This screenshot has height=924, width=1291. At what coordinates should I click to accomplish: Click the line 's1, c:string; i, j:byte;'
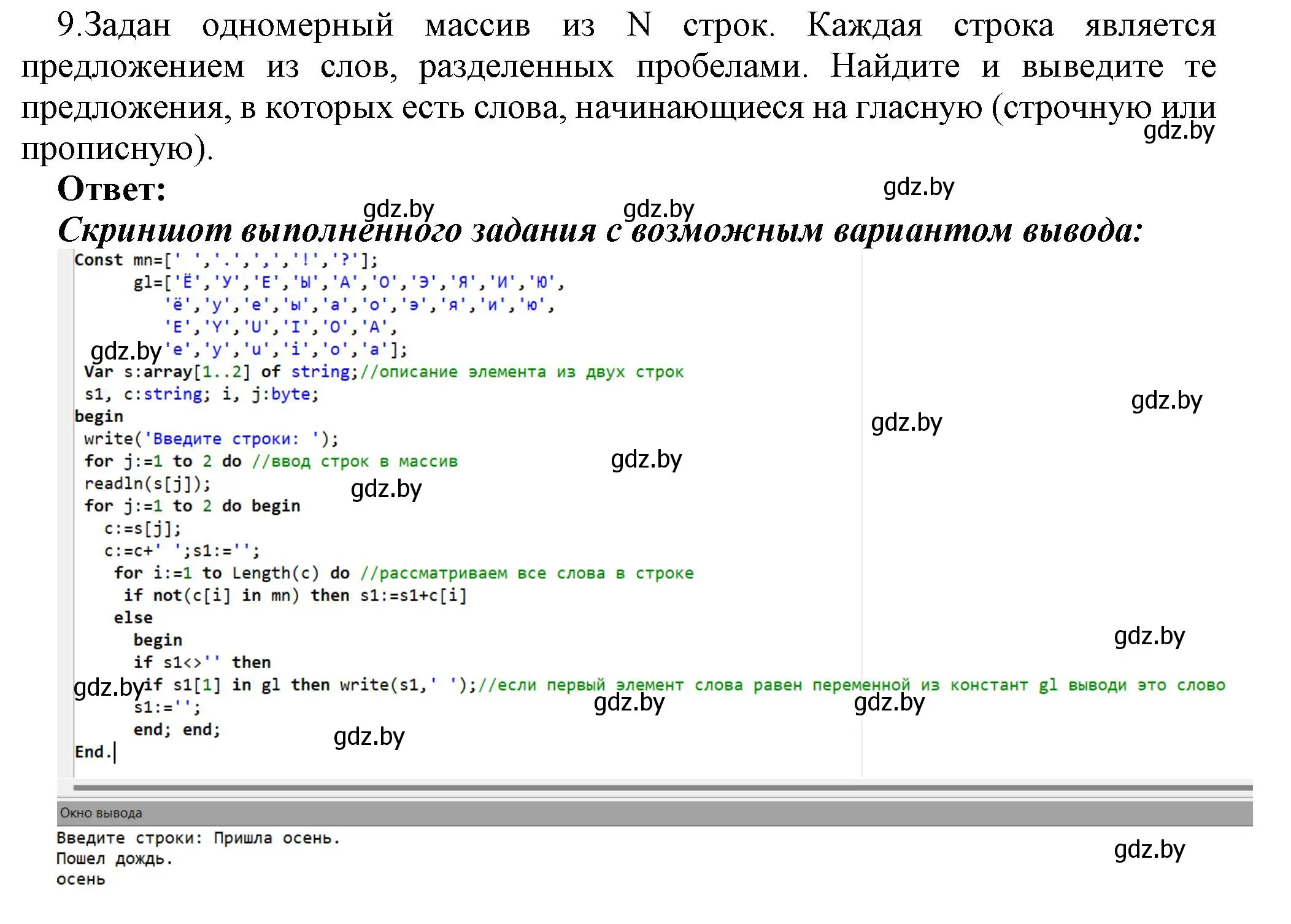click(202, 394)
